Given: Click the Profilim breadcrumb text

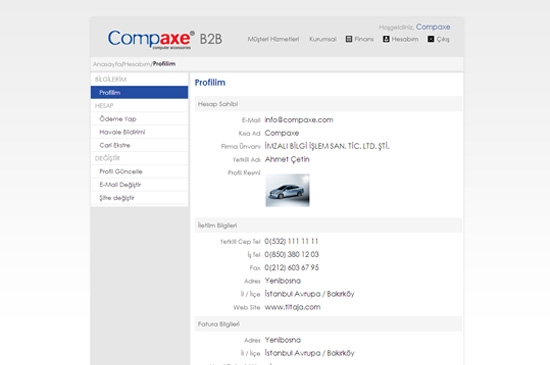Looking at the screenshot, I should [164, 64].
